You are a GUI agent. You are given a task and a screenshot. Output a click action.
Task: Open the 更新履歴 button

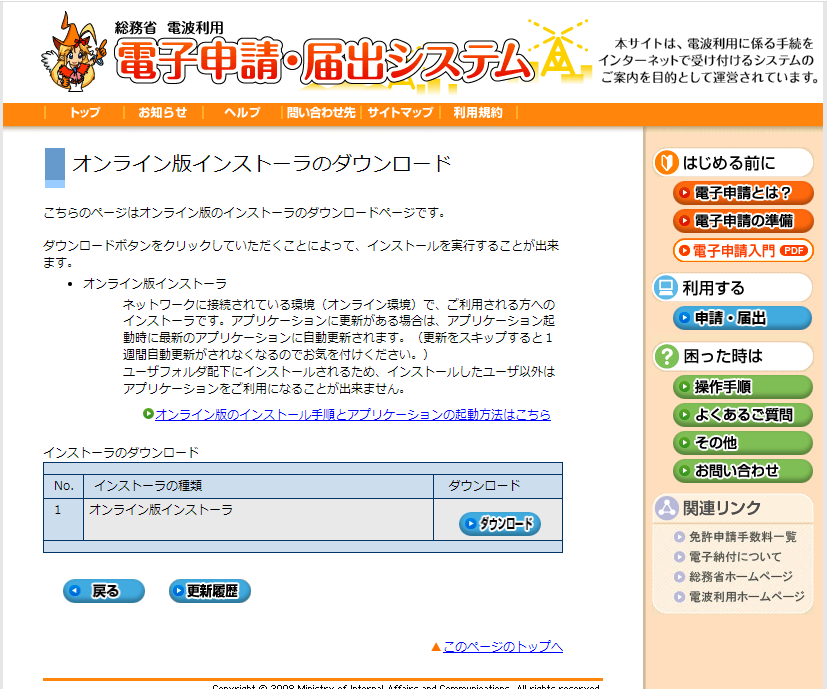210,591
